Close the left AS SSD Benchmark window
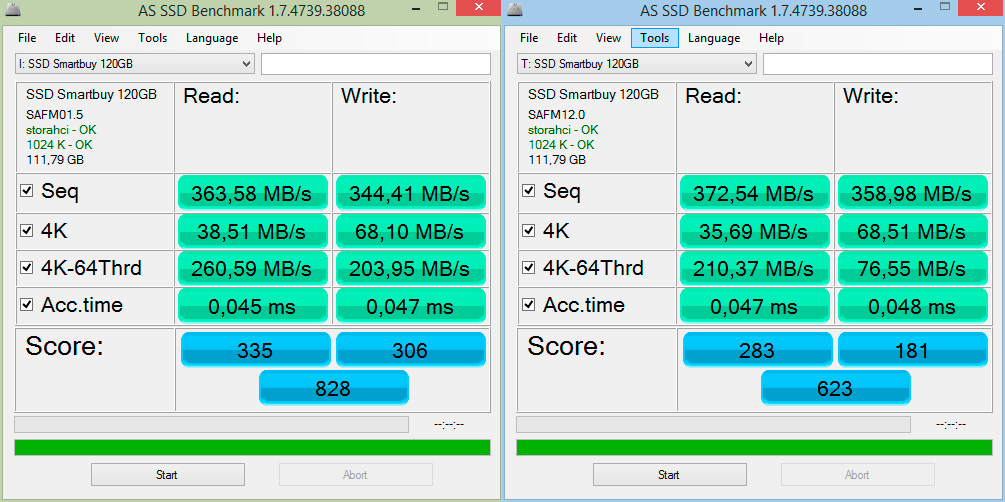The image size is (1005, 502). (x=479, y=8)
